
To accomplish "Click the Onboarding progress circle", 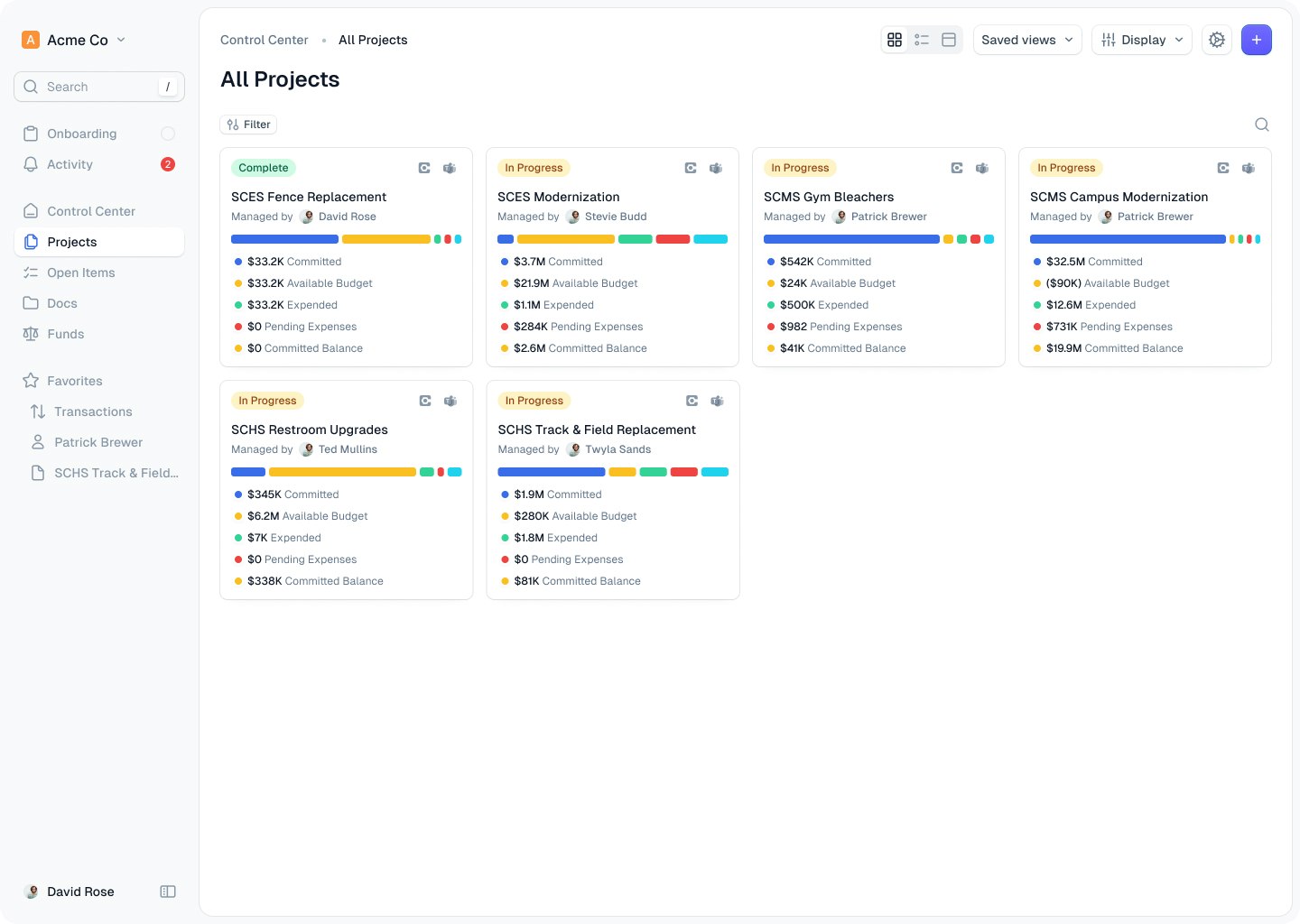I will pos(168,134).
